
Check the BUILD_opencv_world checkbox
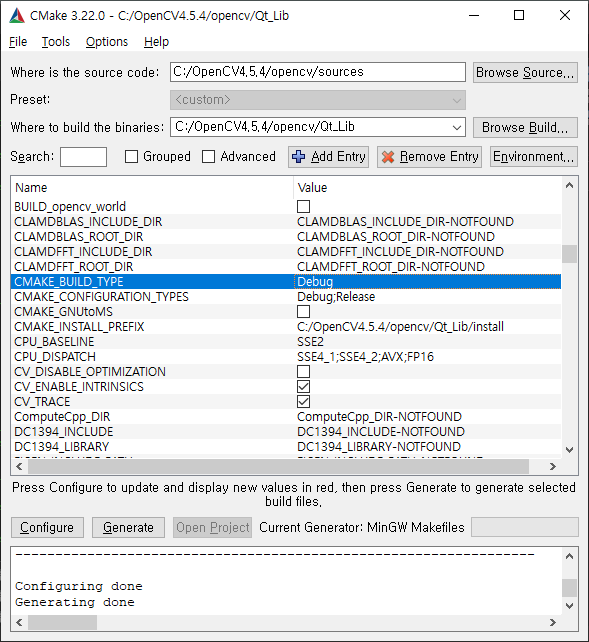303,206
